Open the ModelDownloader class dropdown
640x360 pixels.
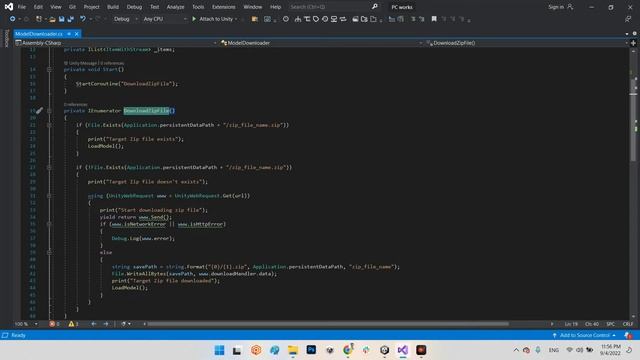pos(321,43)
